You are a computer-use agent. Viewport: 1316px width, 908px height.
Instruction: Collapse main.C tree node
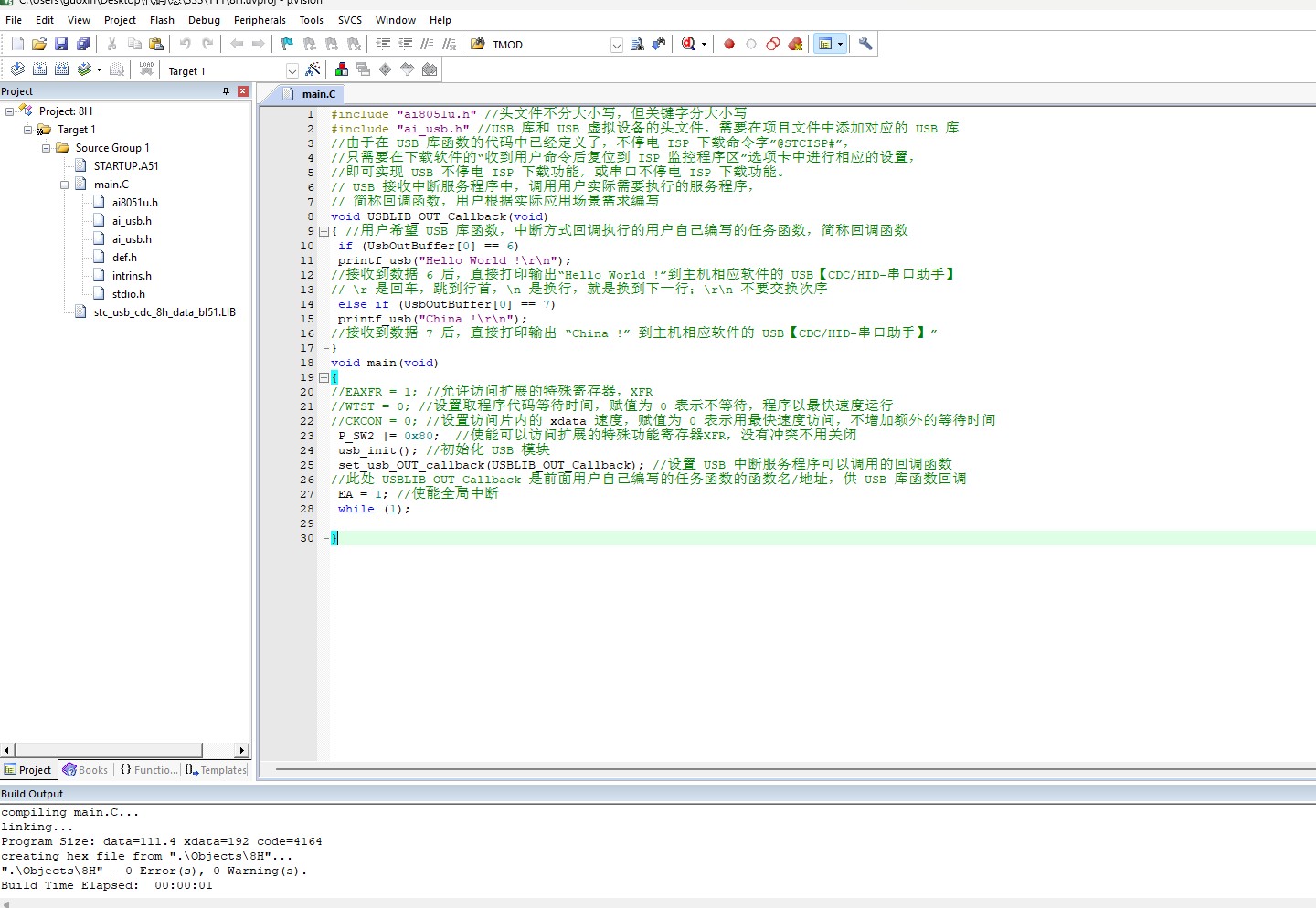click(x=65, y=185)
